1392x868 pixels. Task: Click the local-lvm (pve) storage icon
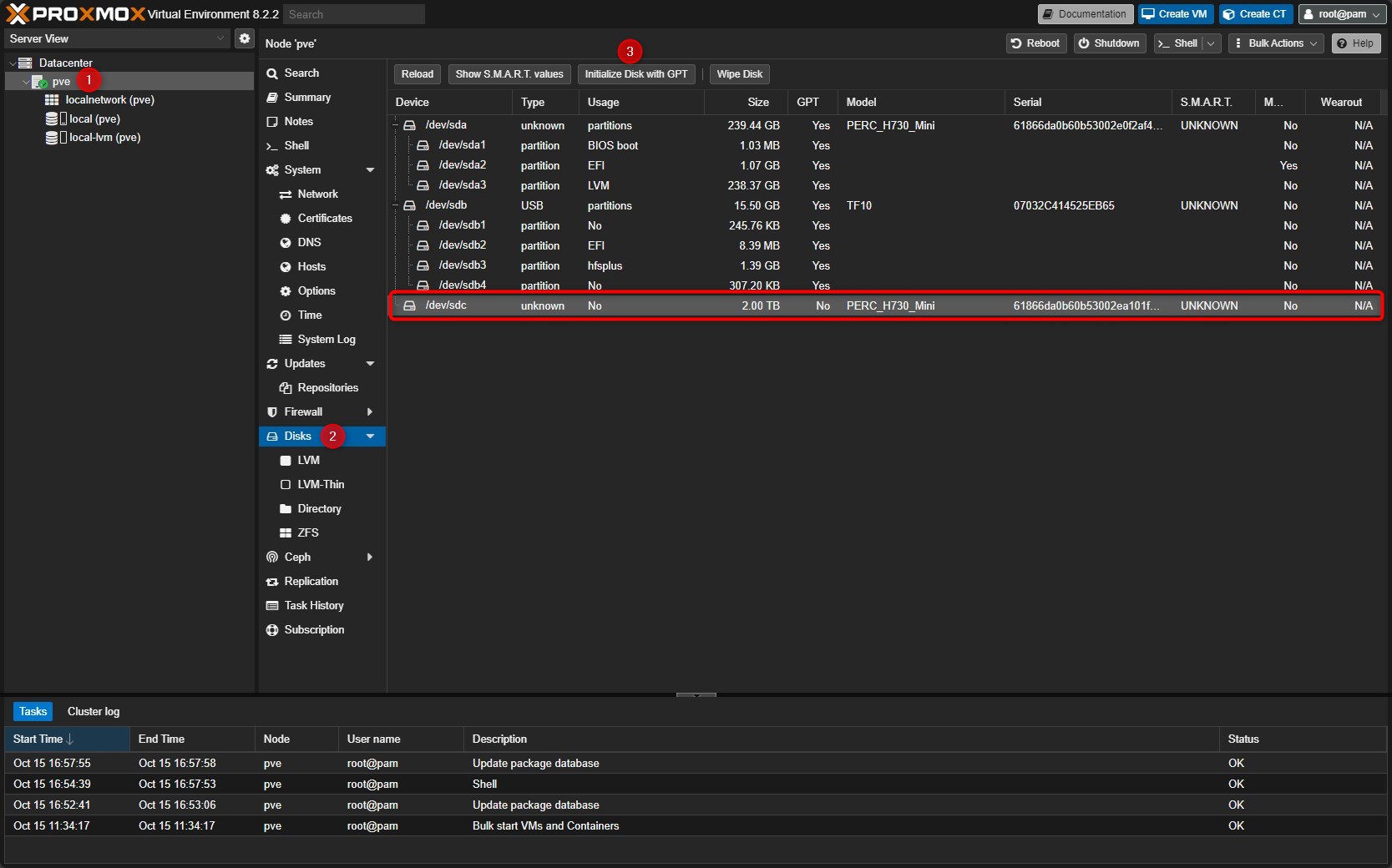pos(52,138)
